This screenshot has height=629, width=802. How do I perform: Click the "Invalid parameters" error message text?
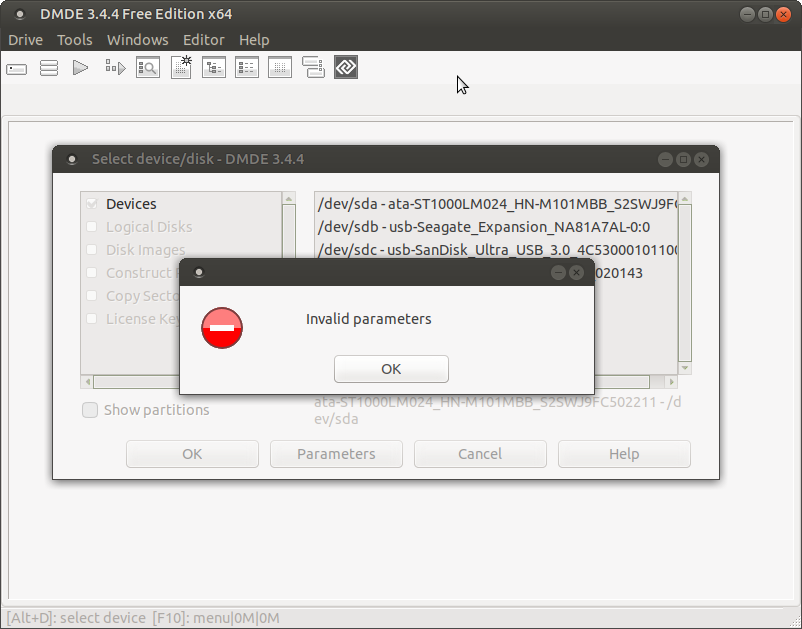369,319
